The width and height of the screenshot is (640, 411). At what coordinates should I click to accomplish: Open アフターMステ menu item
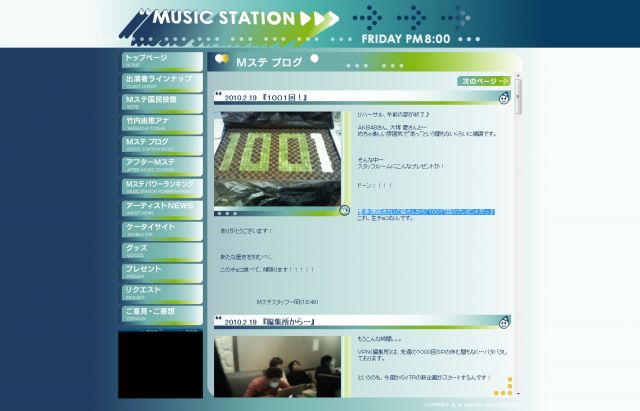point(162,166)
